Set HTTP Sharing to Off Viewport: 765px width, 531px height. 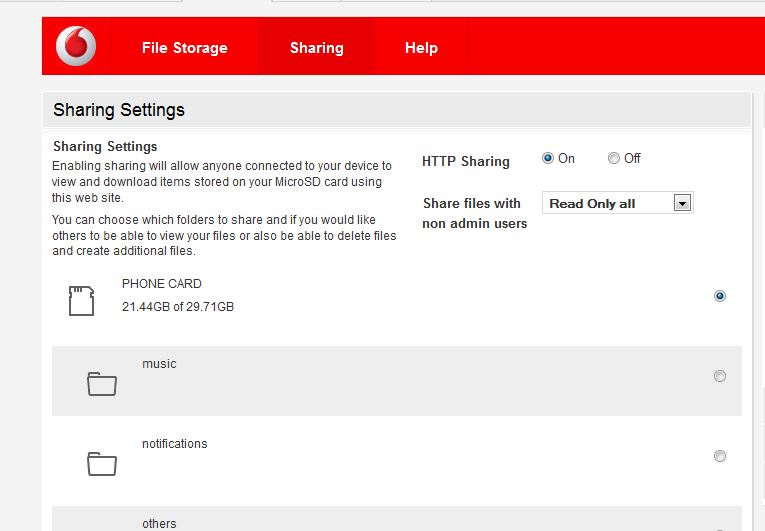(614, 158)
